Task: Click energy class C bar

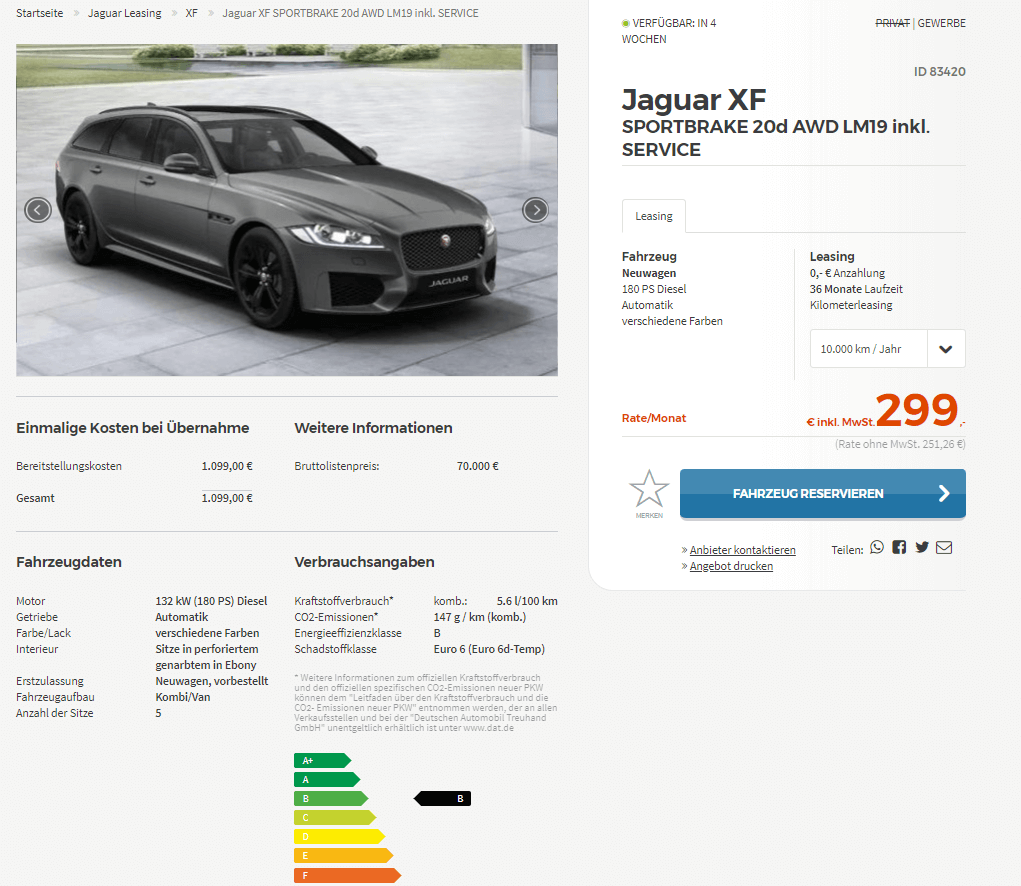Action: (335, 818)
